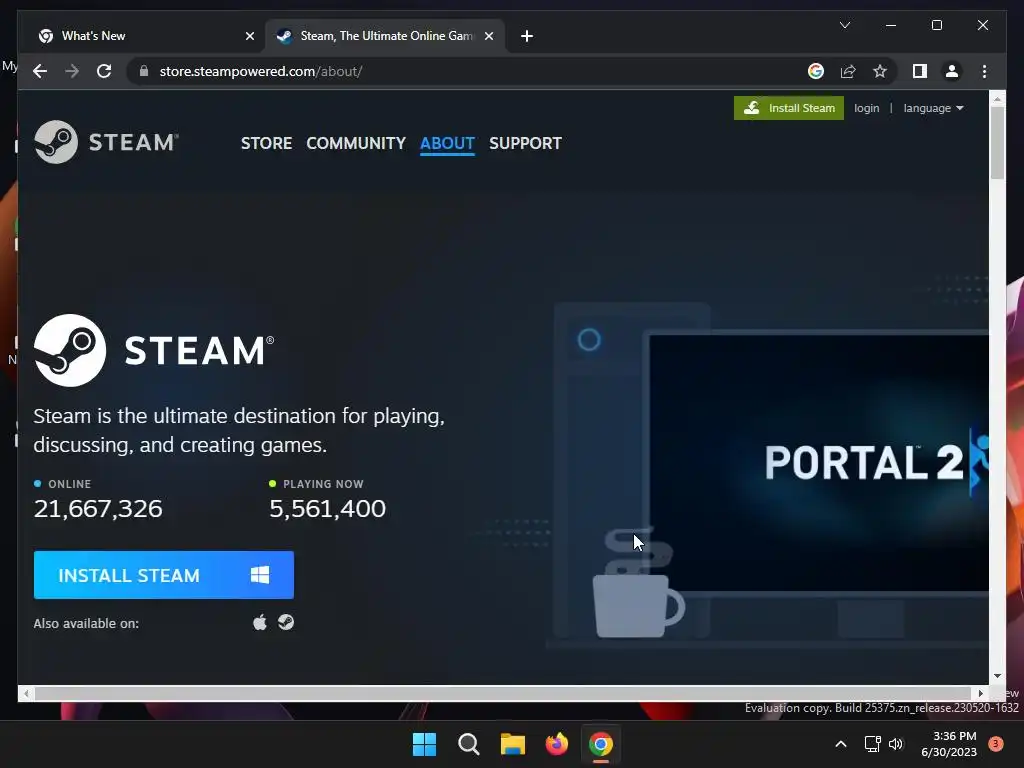Open the COMMUNITY menu
Screen dimensions: 1024x768
coord(356,143)
